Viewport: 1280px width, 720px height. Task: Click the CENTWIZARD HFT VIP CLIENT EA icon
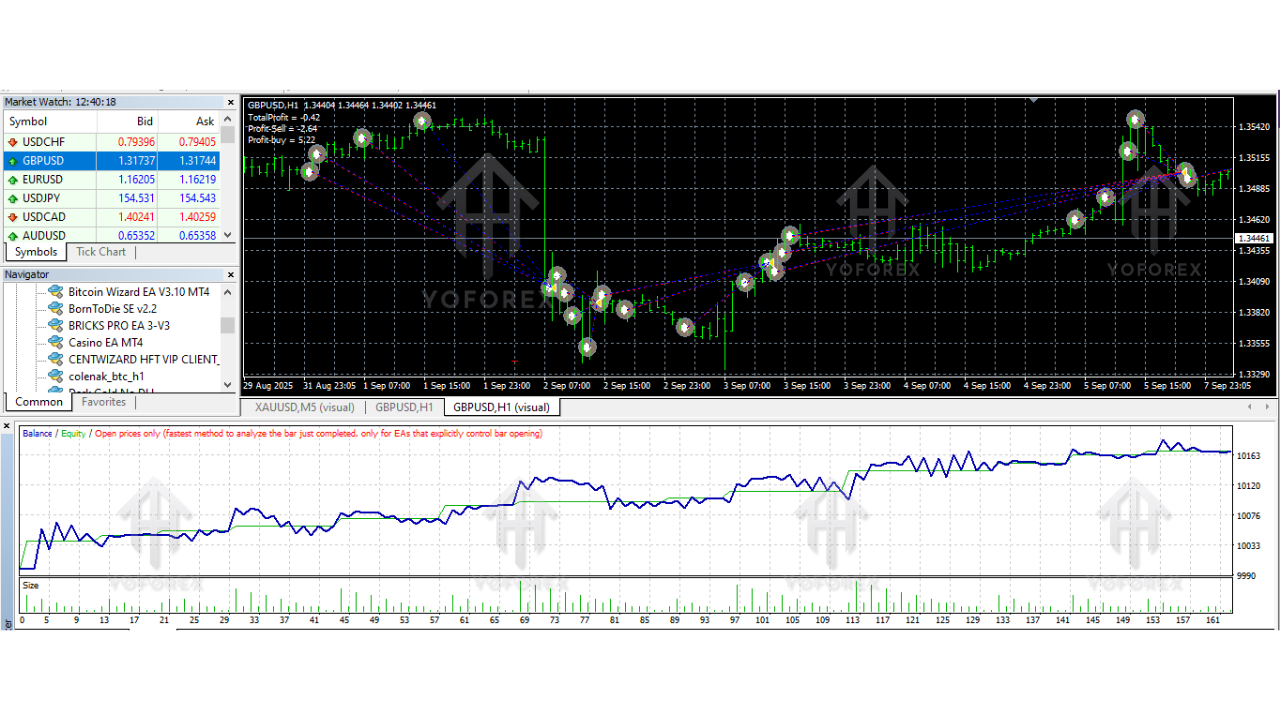pos(55,359)
